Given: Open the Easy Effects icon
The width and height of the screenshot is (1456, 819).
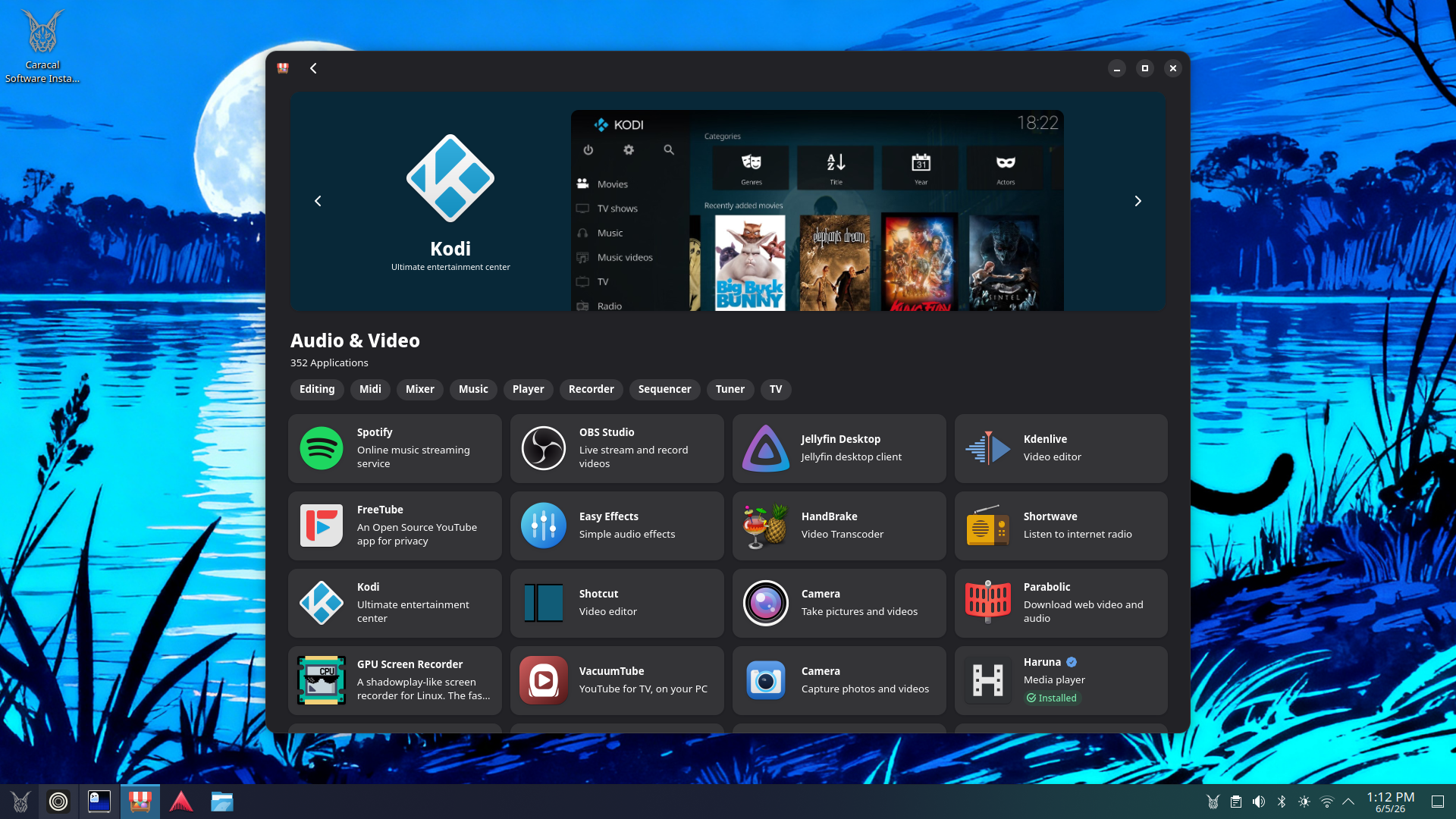Looking at the screenshot, I should point(544,526).
